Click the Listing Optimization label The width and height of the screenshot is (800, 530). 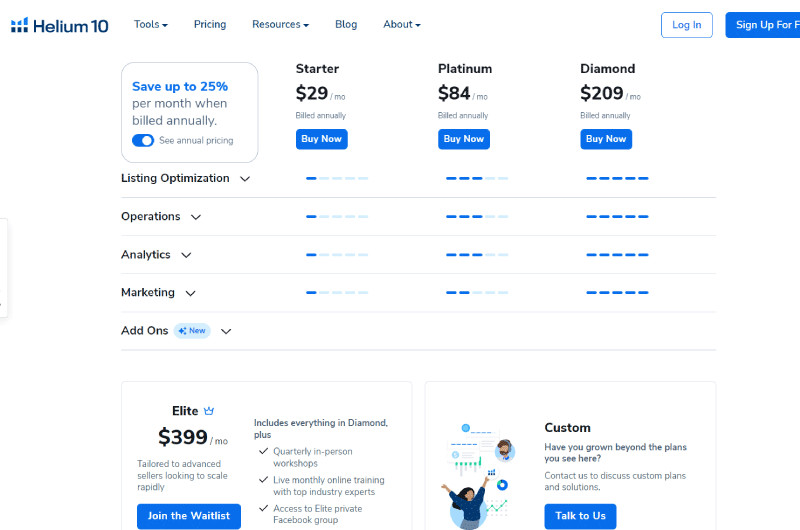coord(175,178)
